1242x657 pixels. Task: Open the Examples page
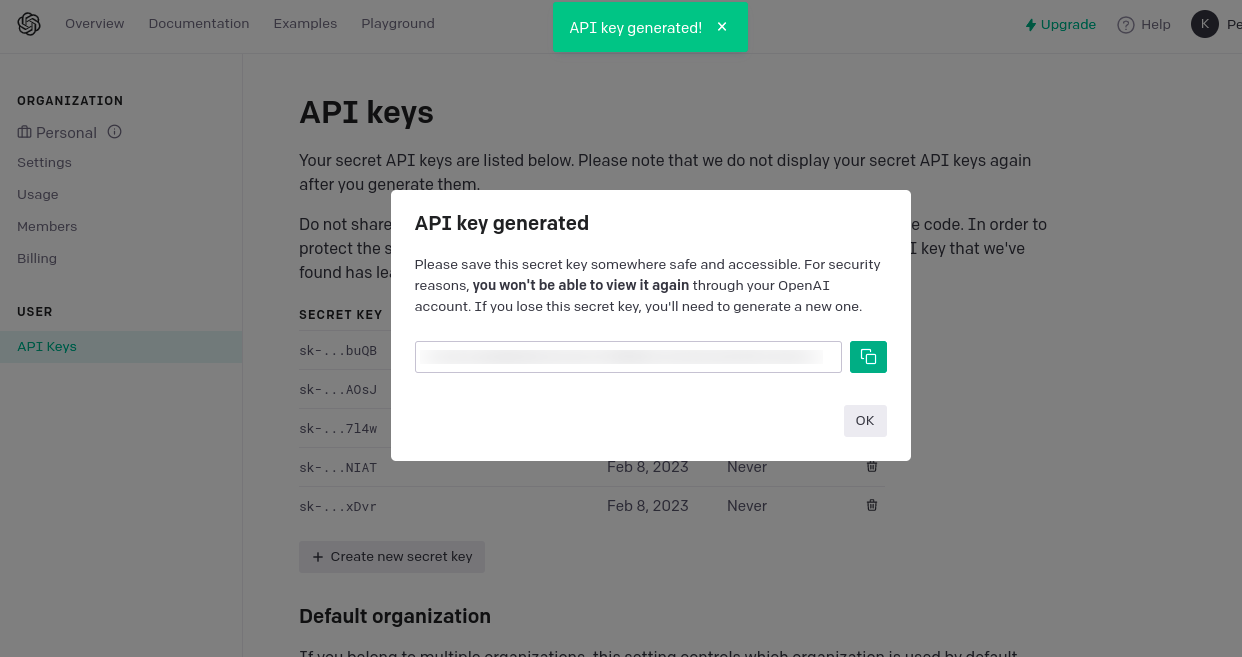[305, 24]
